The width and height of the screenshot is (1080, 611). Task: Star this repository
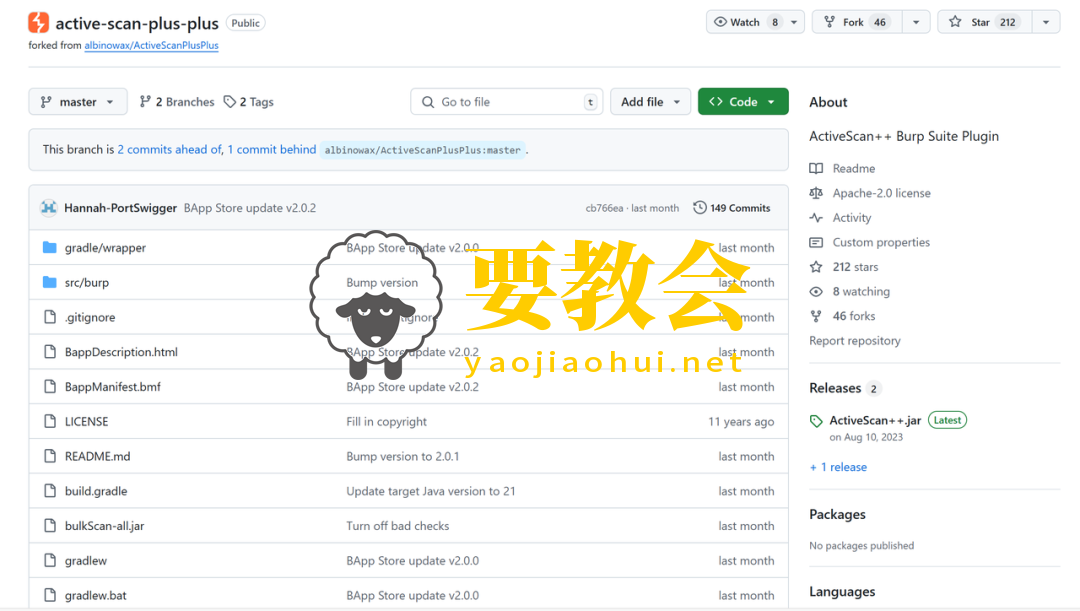[x=986, y=22]
